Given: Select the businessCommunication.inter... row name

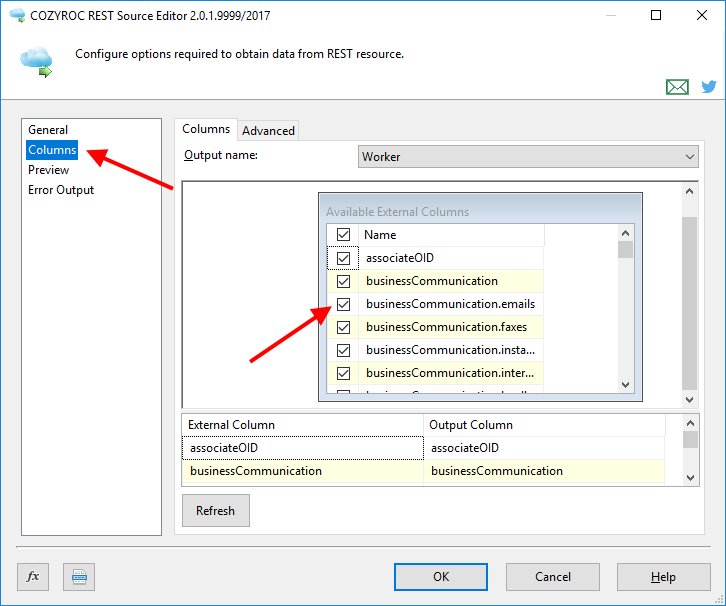Looking at the screenshot, I should point(451,373).
